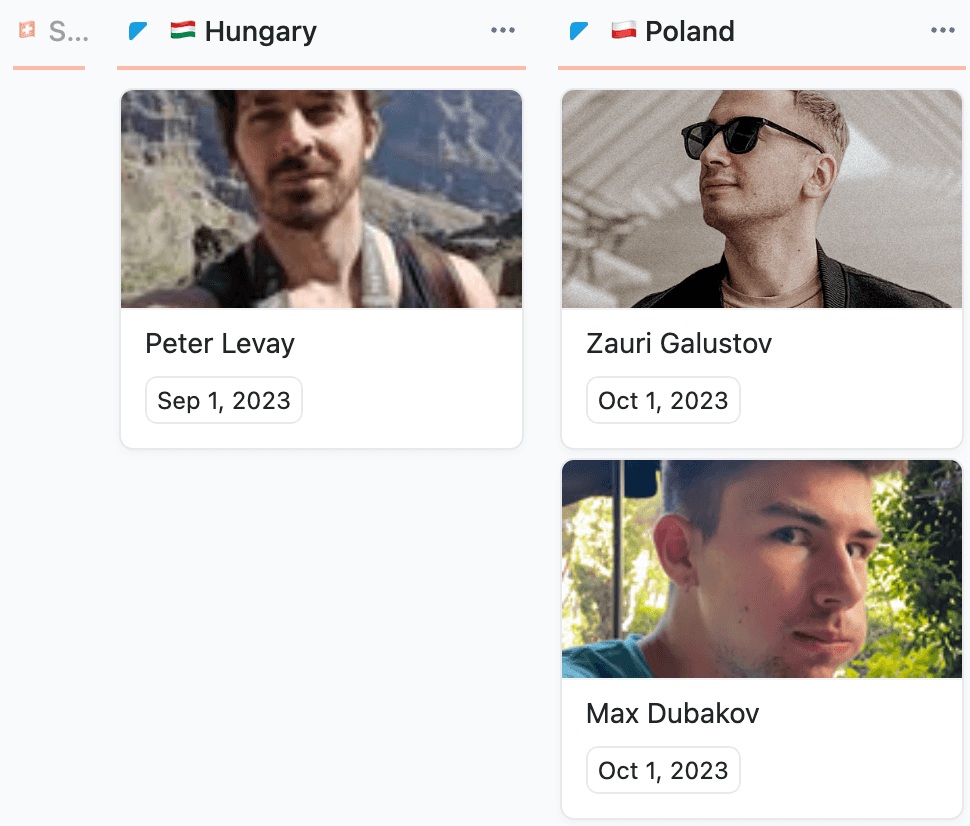Click the blue icon beside Poland

pyautogui.click(x=579, y=32)
